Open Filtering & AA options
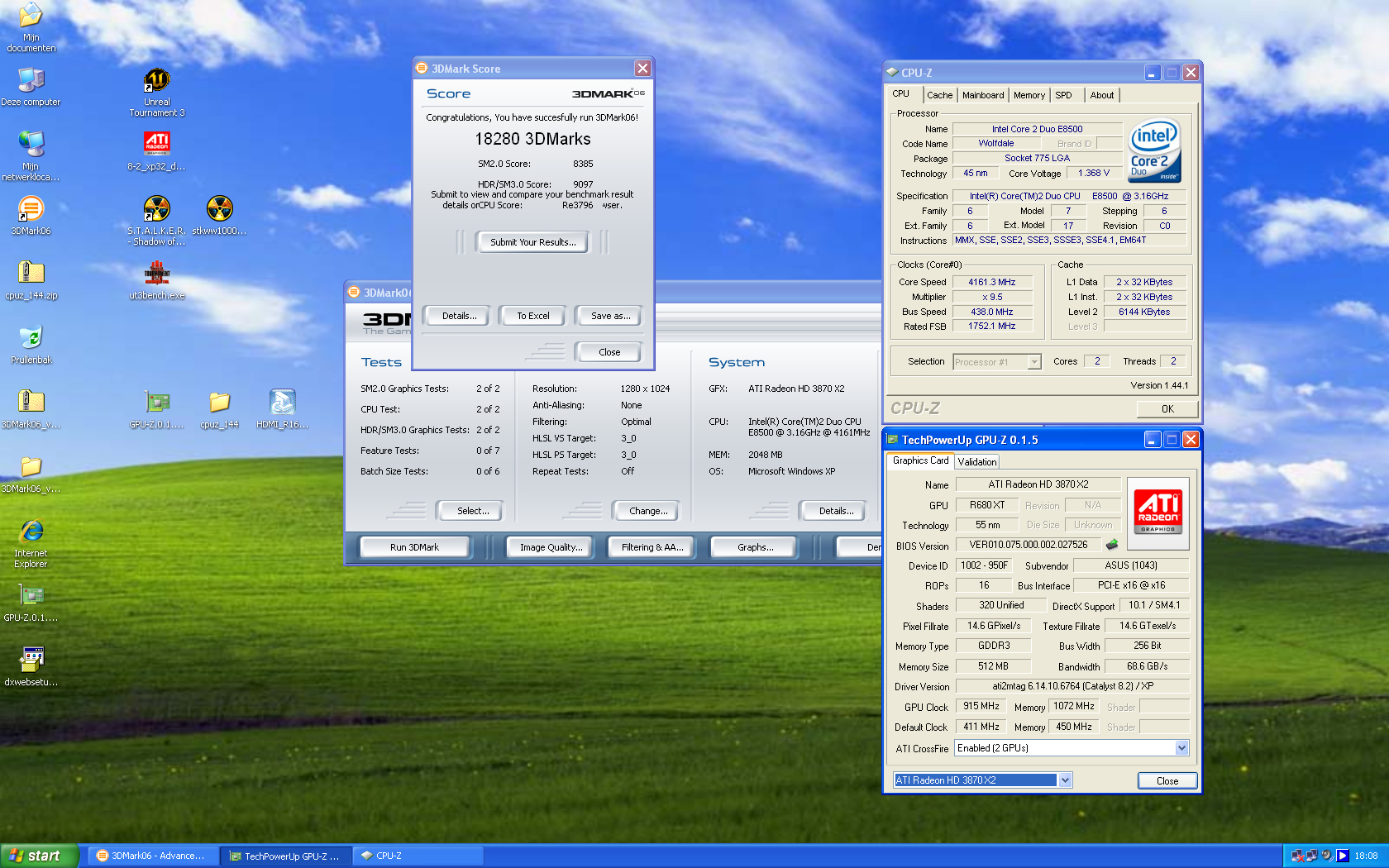This screenshot has height=868, width=1389. click(x=652, y=547)
